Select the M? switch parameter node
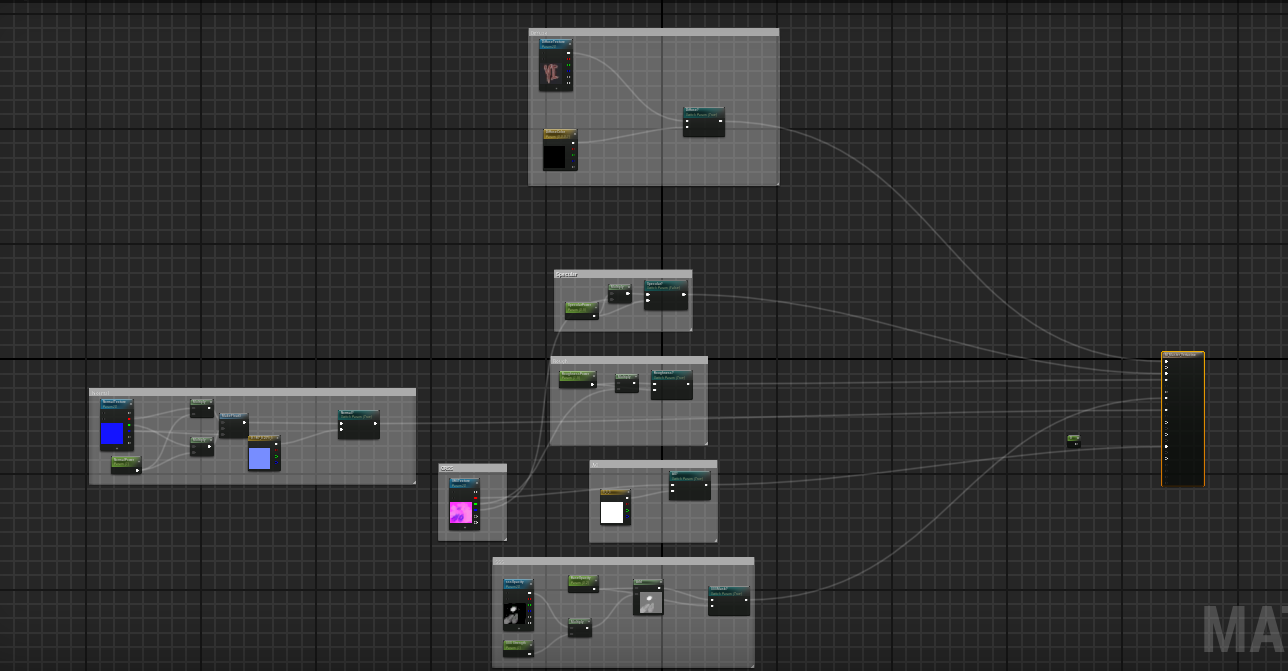Image resolution: width=1288 pixels, height=671 pixels. coord(690,485)
